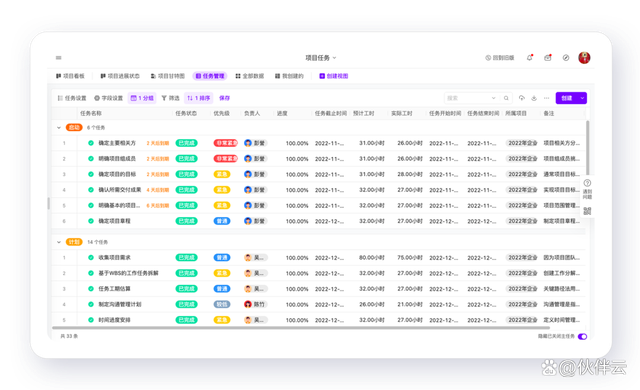Click the help question icon on right edge
This screenshot has width=640, height=390.
[587, 183]
